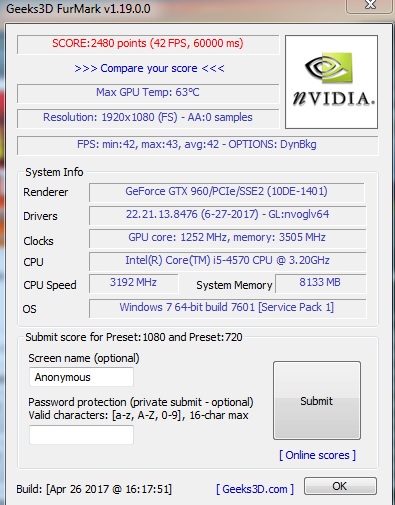Click the System Memory label
The image size is (395, 505).
[x=234, y=285]
